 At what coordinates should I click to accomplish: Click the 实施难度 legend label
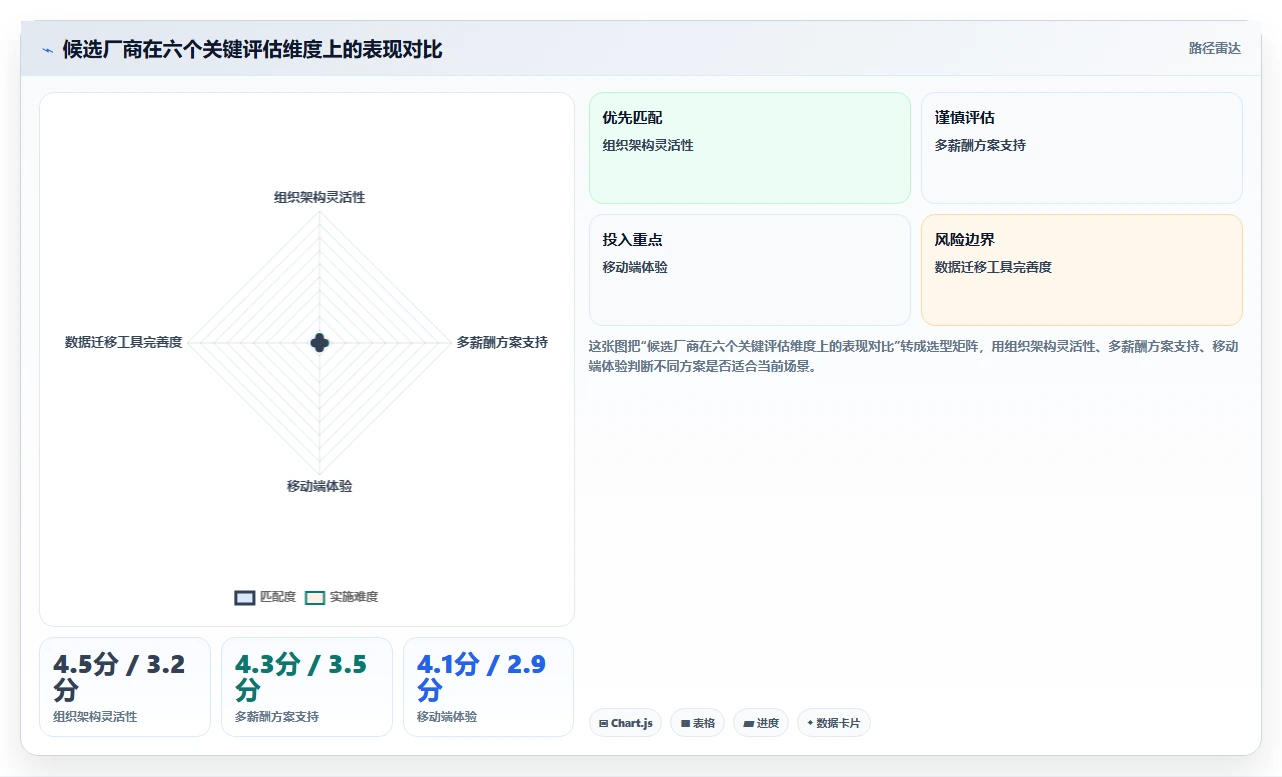[354, 597]
